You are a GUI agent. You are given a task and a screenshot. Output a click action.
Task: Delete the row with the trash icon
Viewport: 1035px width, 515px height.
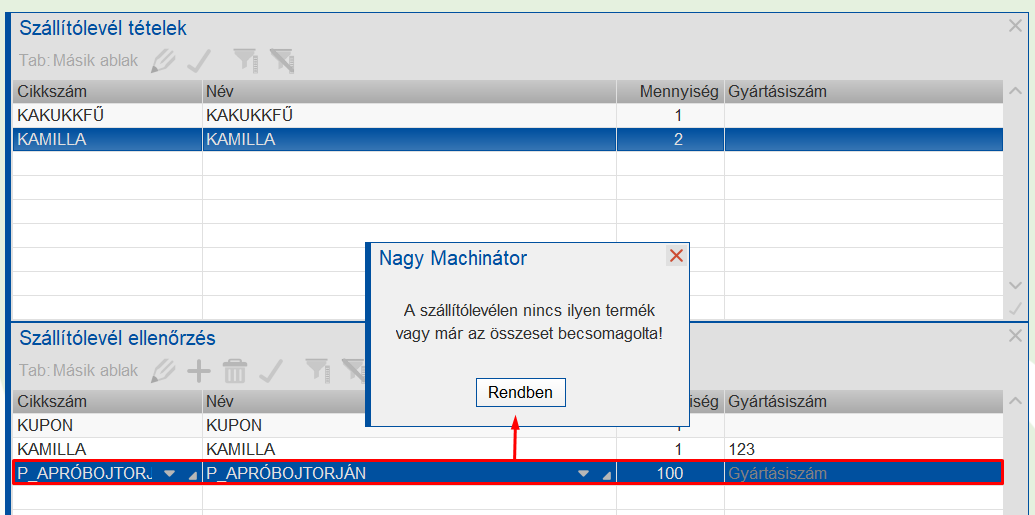click(234, 371)
